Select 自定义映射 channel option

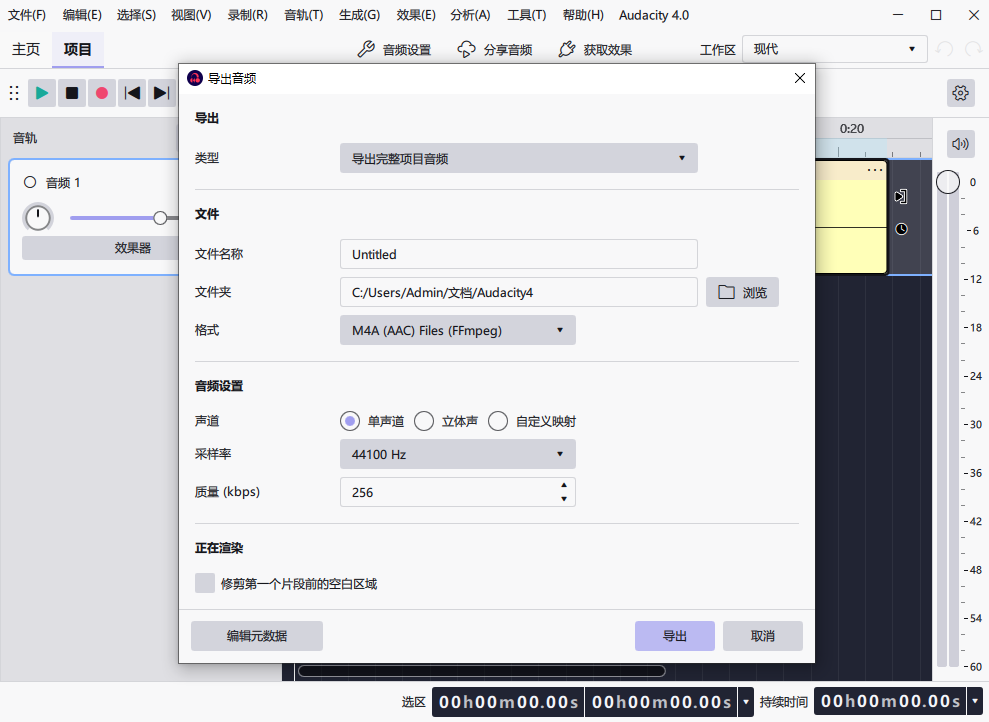(498, 421)
